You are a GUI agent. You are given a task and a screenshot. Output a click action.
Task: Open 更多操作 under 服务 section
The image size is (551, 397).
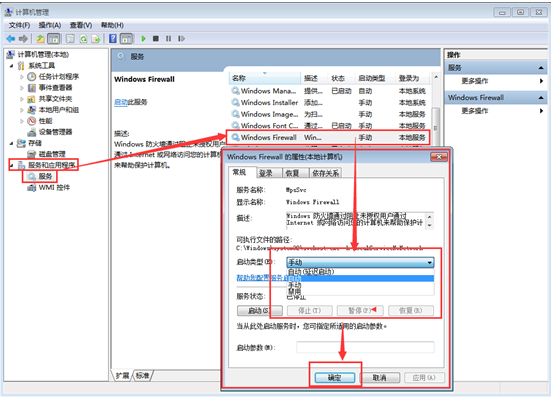click(475, 81)
